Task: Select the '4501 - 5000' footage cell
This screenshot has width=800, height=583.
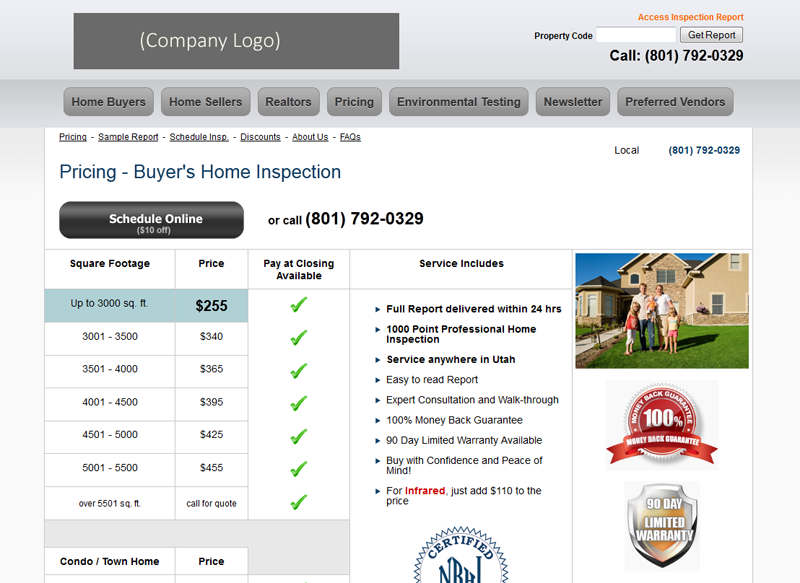Action: [x=110, y=437]
